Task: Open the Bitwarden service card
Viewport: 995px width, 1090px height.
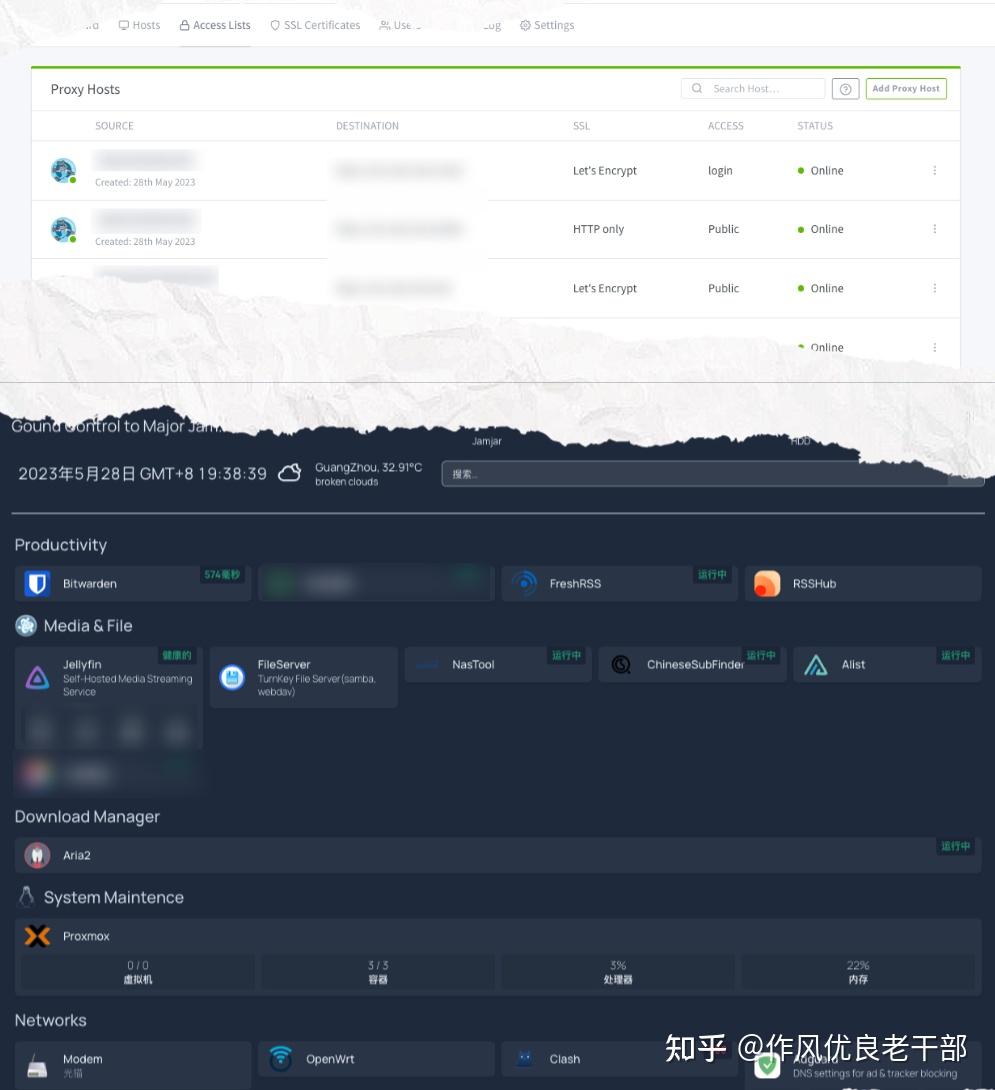Action: coord(133,583)
